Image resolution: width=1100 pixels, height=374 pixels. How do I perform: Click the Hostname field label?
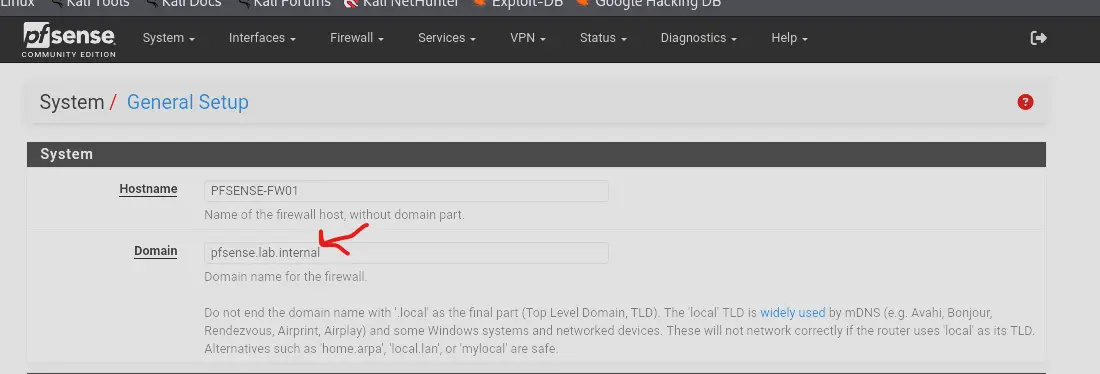click(x=148, y=189)
